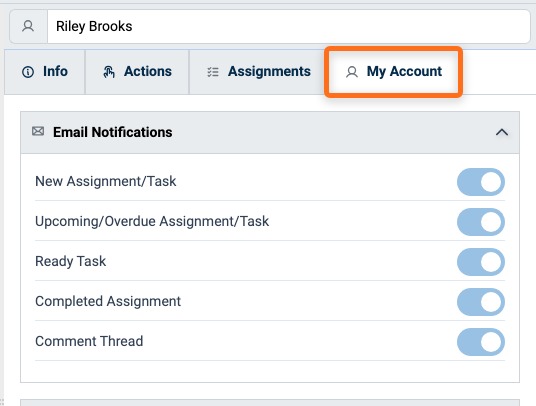The height and width of the screenshot is (406, 536).
Task: Toggle New Assignment/Task email notification
Action: pyautogui.click(x=481, y=182)
